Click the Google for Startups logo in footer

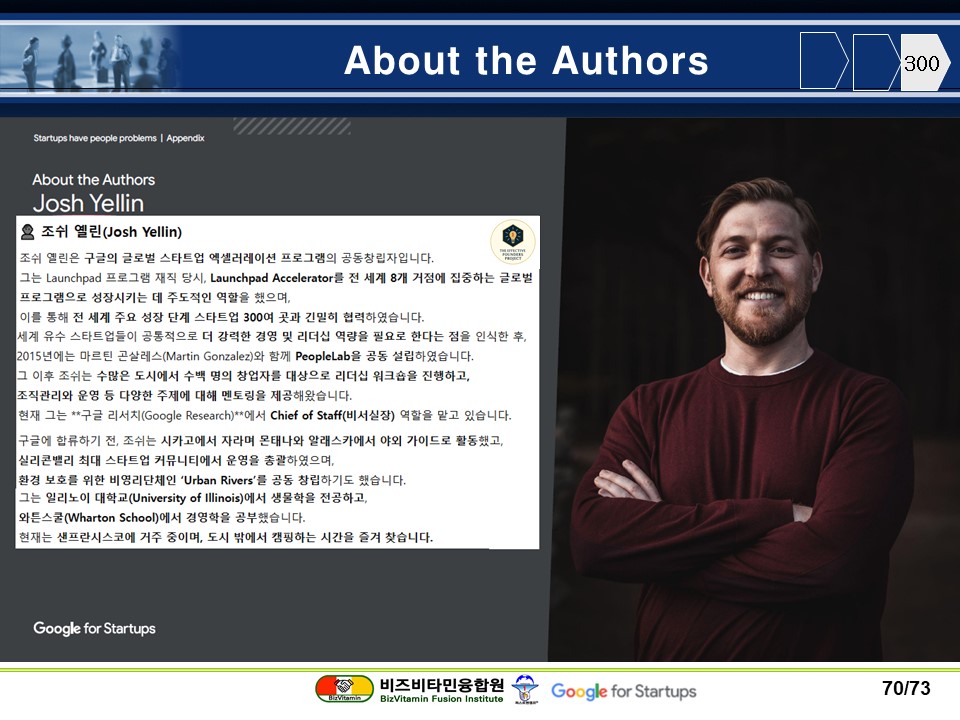pos(623,691)
